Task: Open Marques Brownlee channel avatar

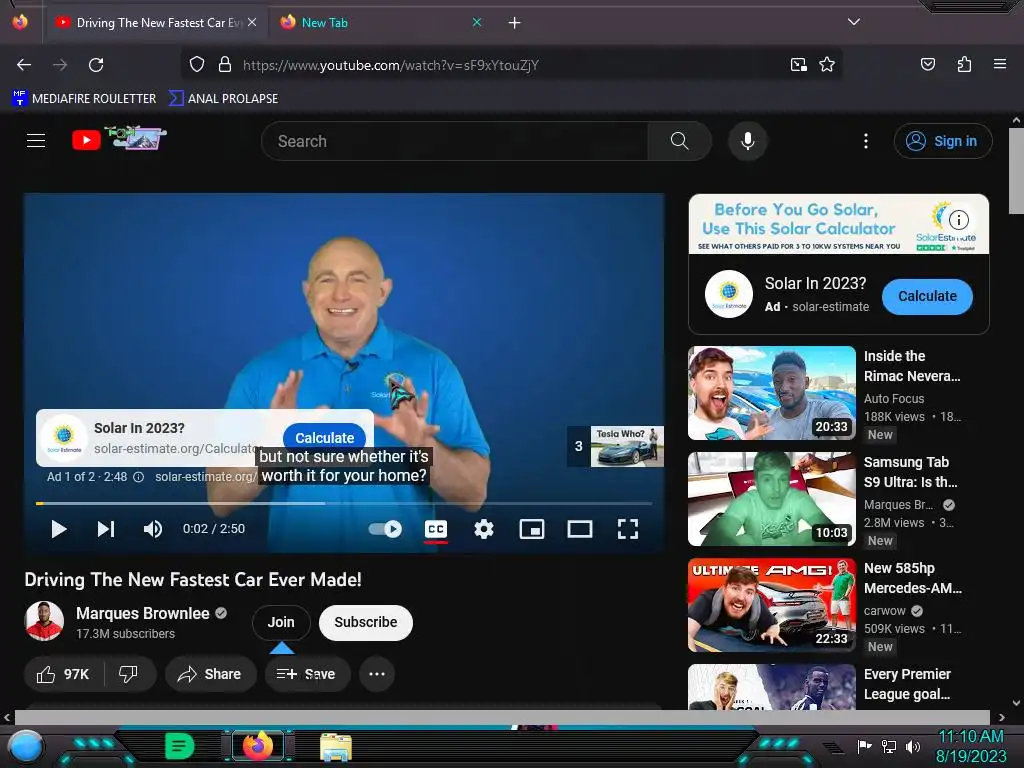Action: tap(44, 621)
